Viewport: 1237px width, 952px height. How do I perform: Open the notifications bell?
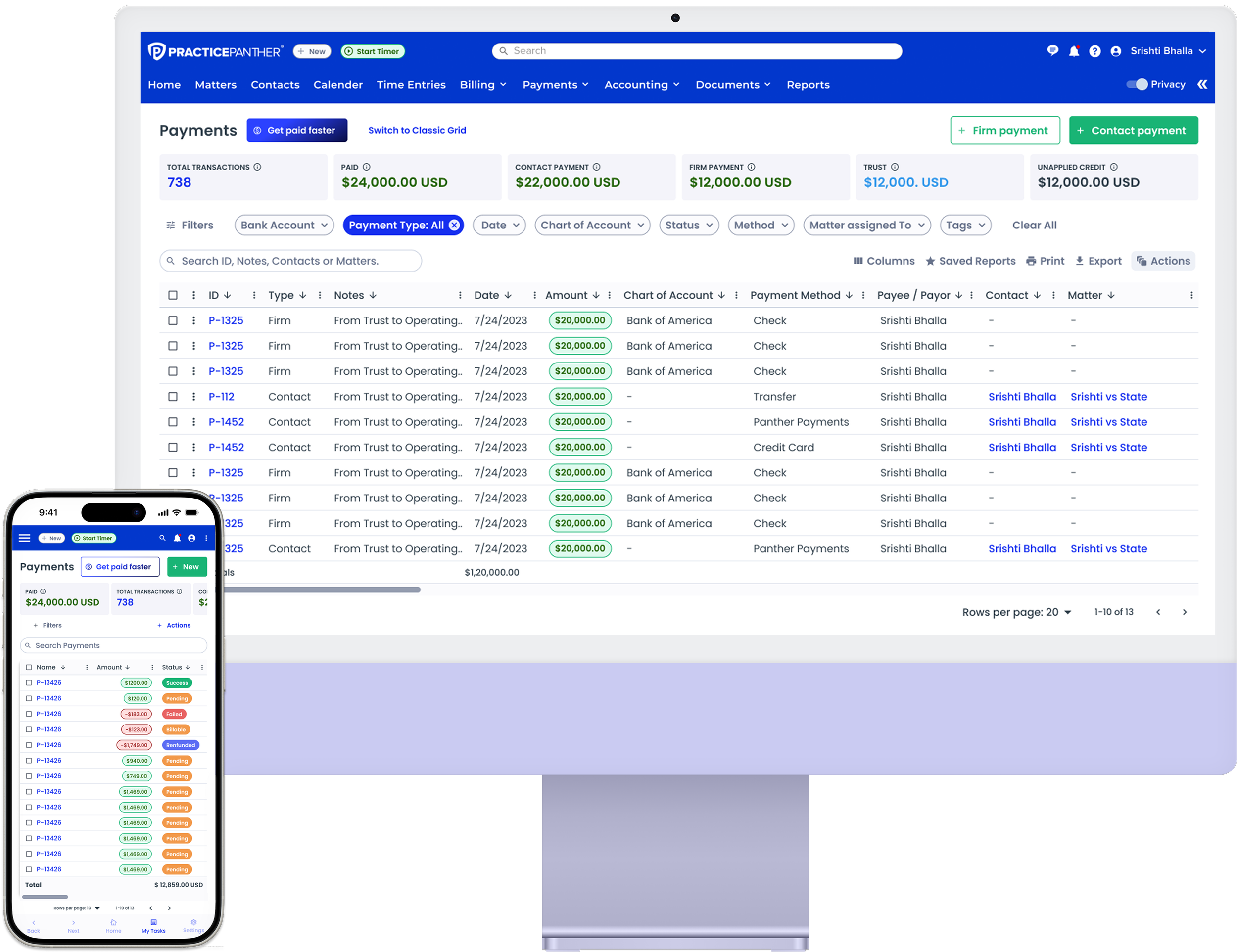point(1074,51)
